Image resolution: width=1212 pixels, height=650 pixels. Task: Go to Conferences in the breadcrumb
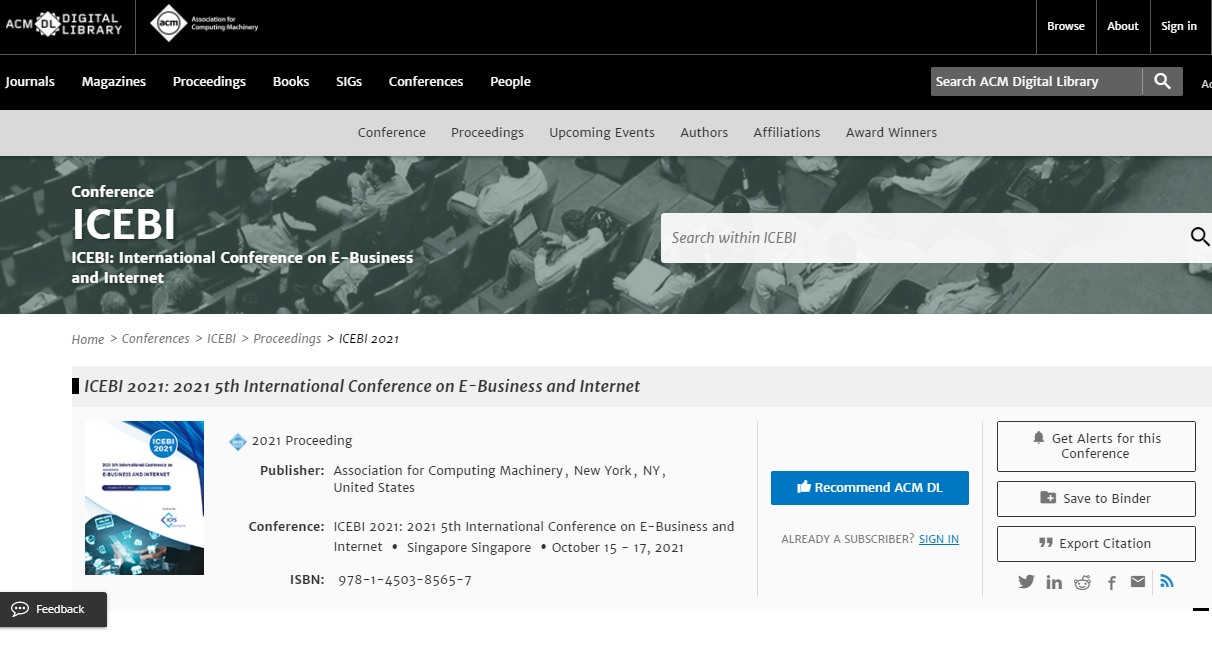(x=155, y=339)
